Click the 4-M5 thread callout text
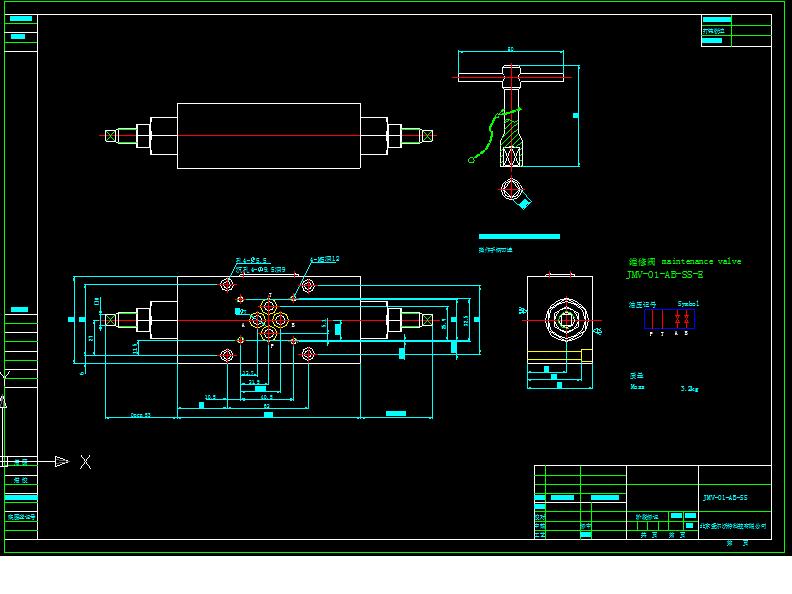The image size is (792, 594). 324,259
